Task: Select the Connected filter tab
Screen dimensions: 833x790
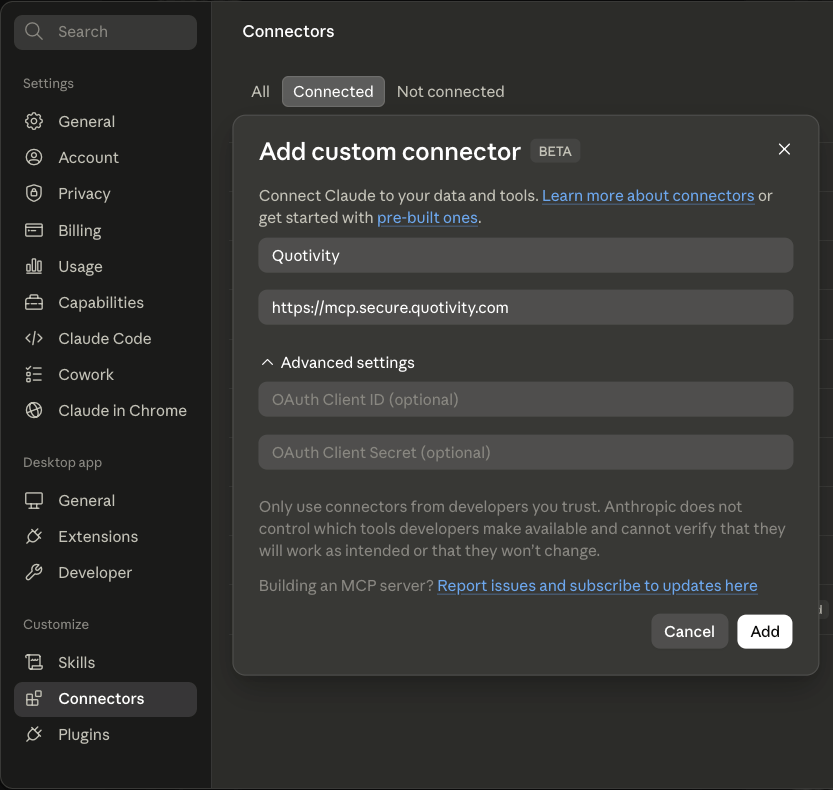Action: pos(333,91)
